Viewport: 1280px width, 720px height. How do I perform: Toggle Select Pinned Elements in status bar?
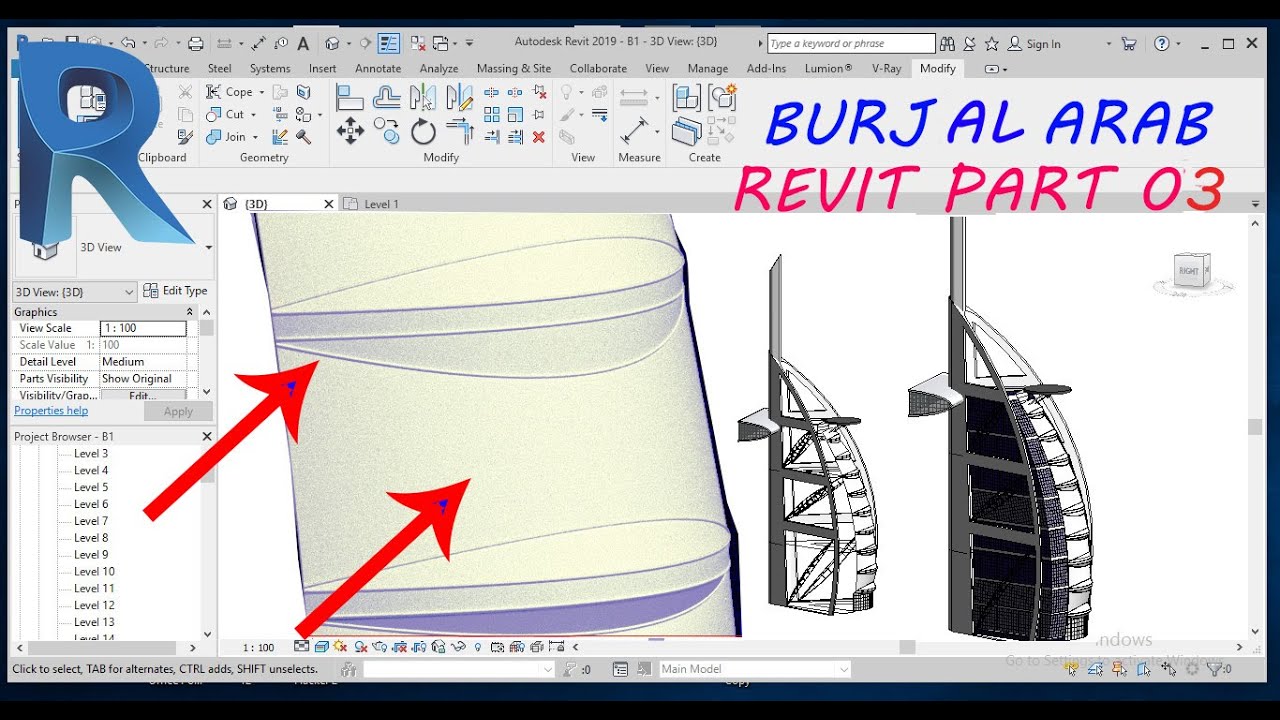coord(1119,669)
